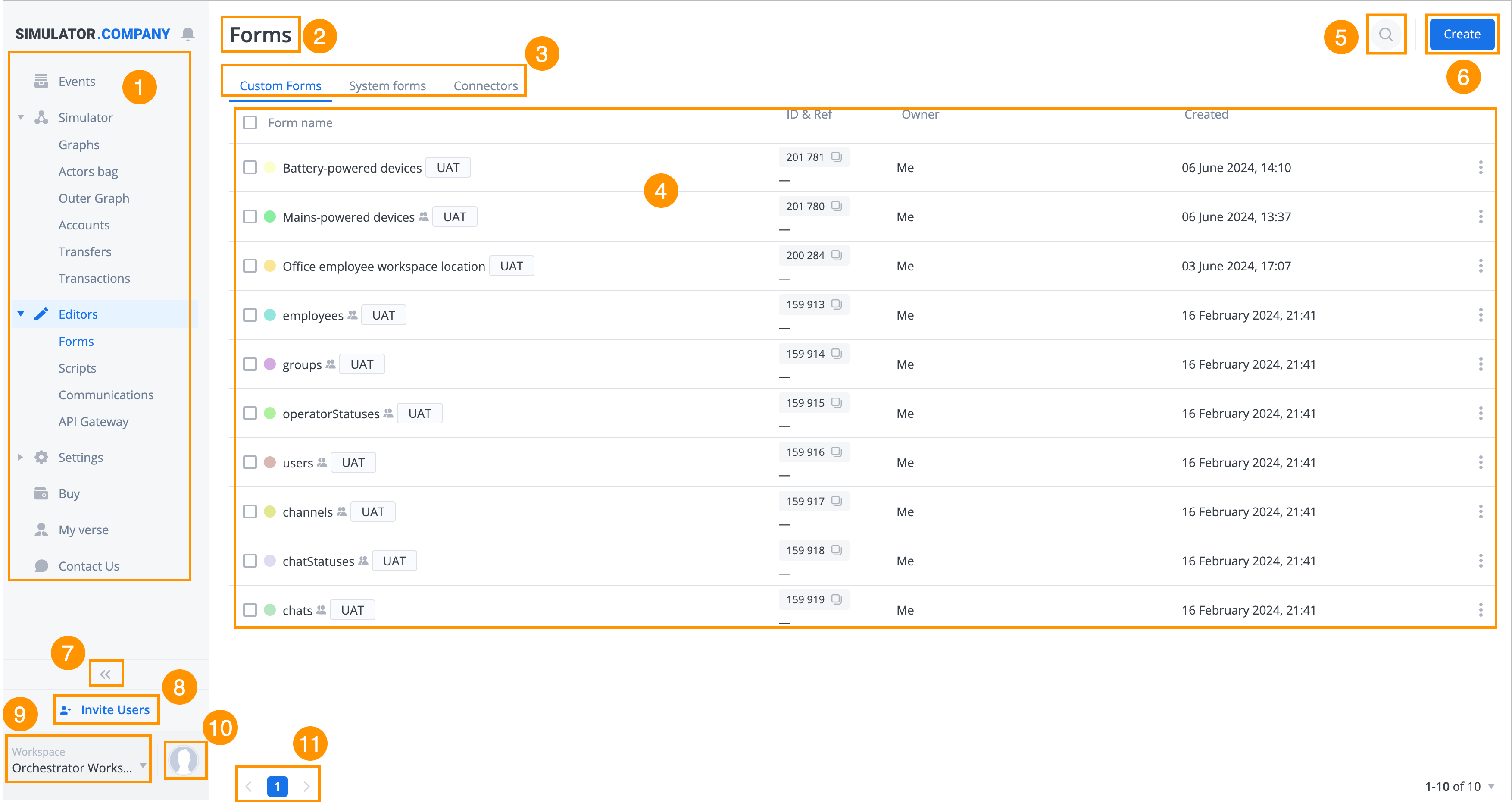This screenshot has width=1512, height=803.
Task: Open kebab menu for channels form
Action: point(1480,511)
